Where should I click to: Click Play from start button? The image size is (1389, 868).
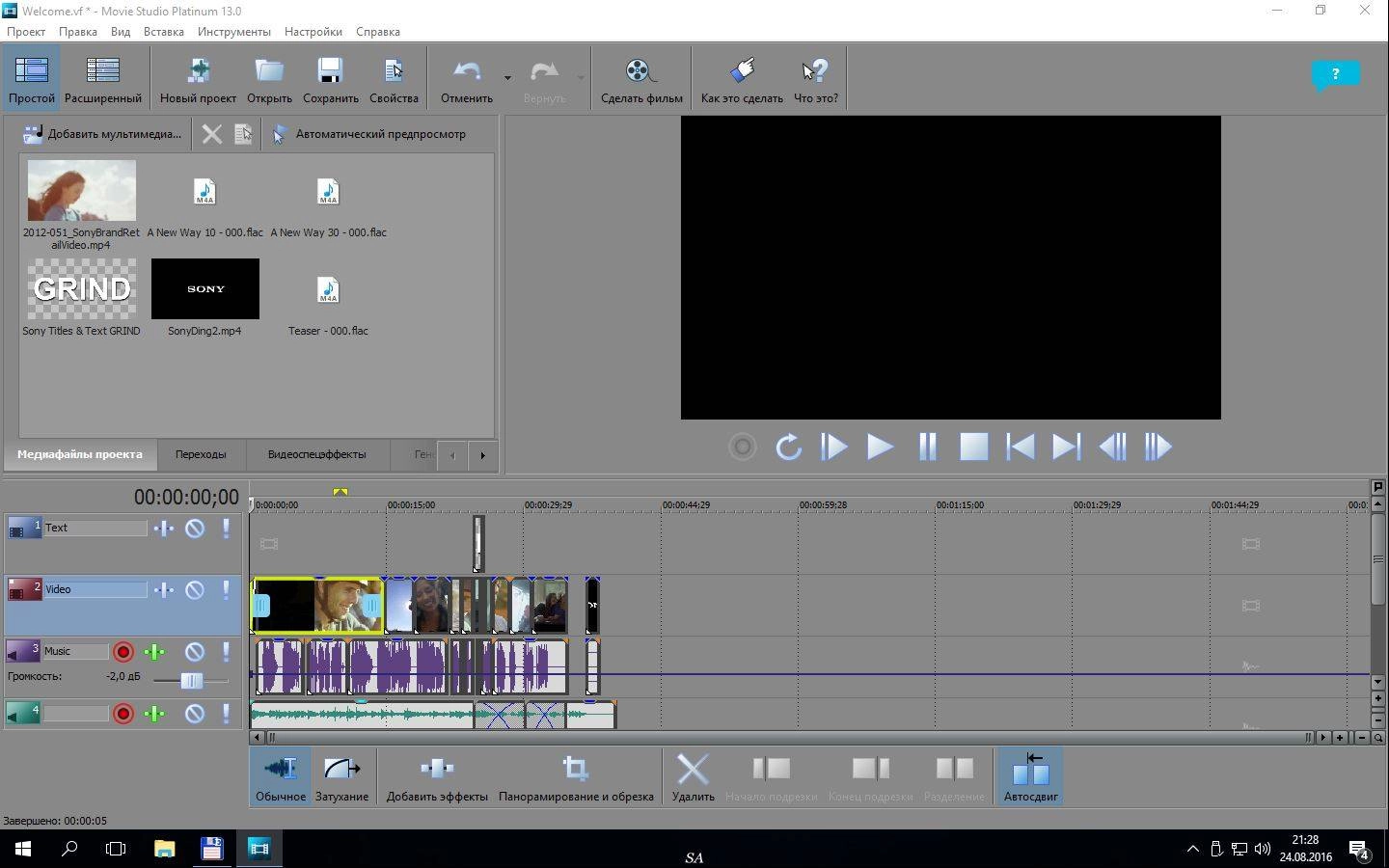tap(833, 447)
